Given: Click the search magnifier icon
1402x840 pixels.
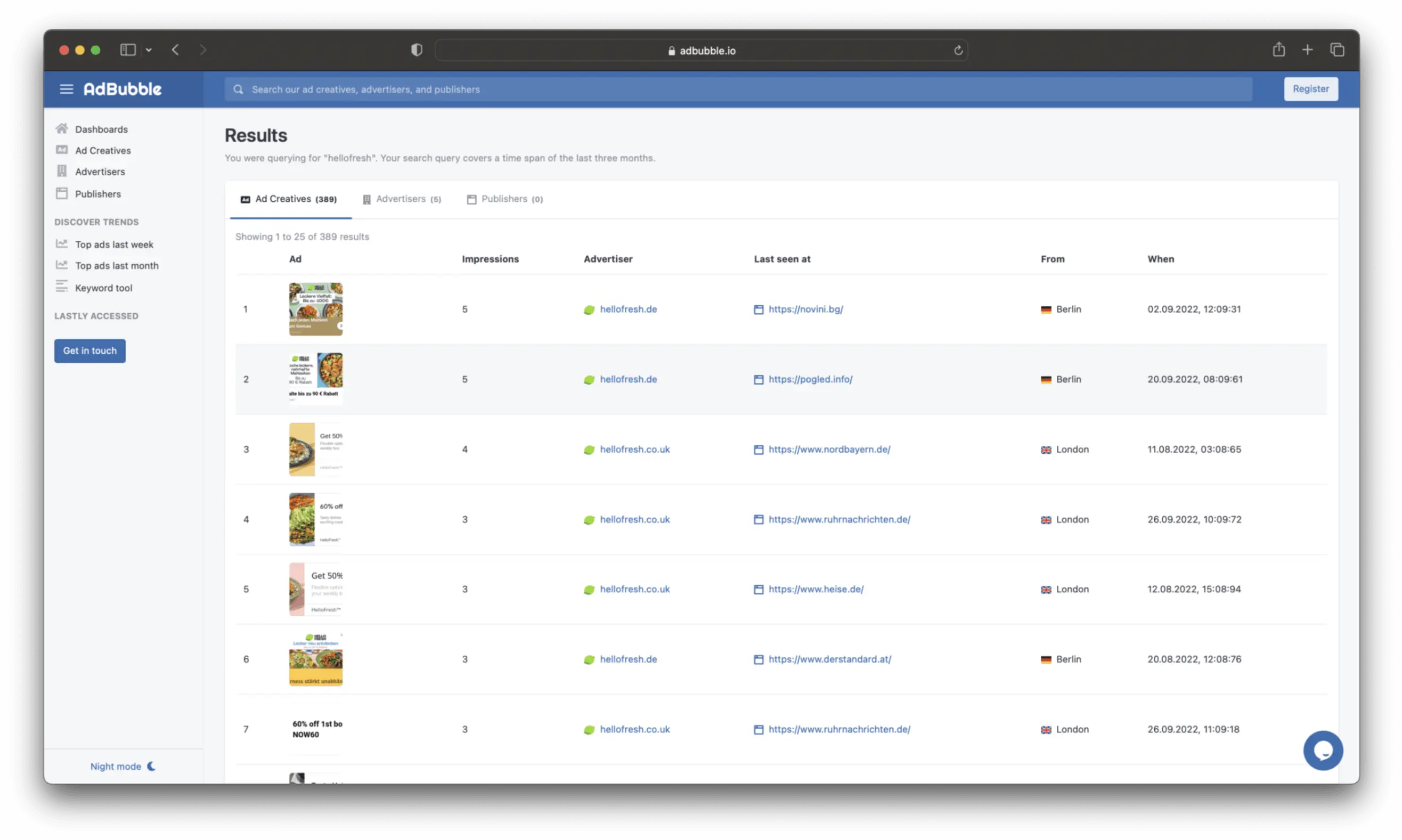Looking at the screenshot, I should (x=238, y=89).
